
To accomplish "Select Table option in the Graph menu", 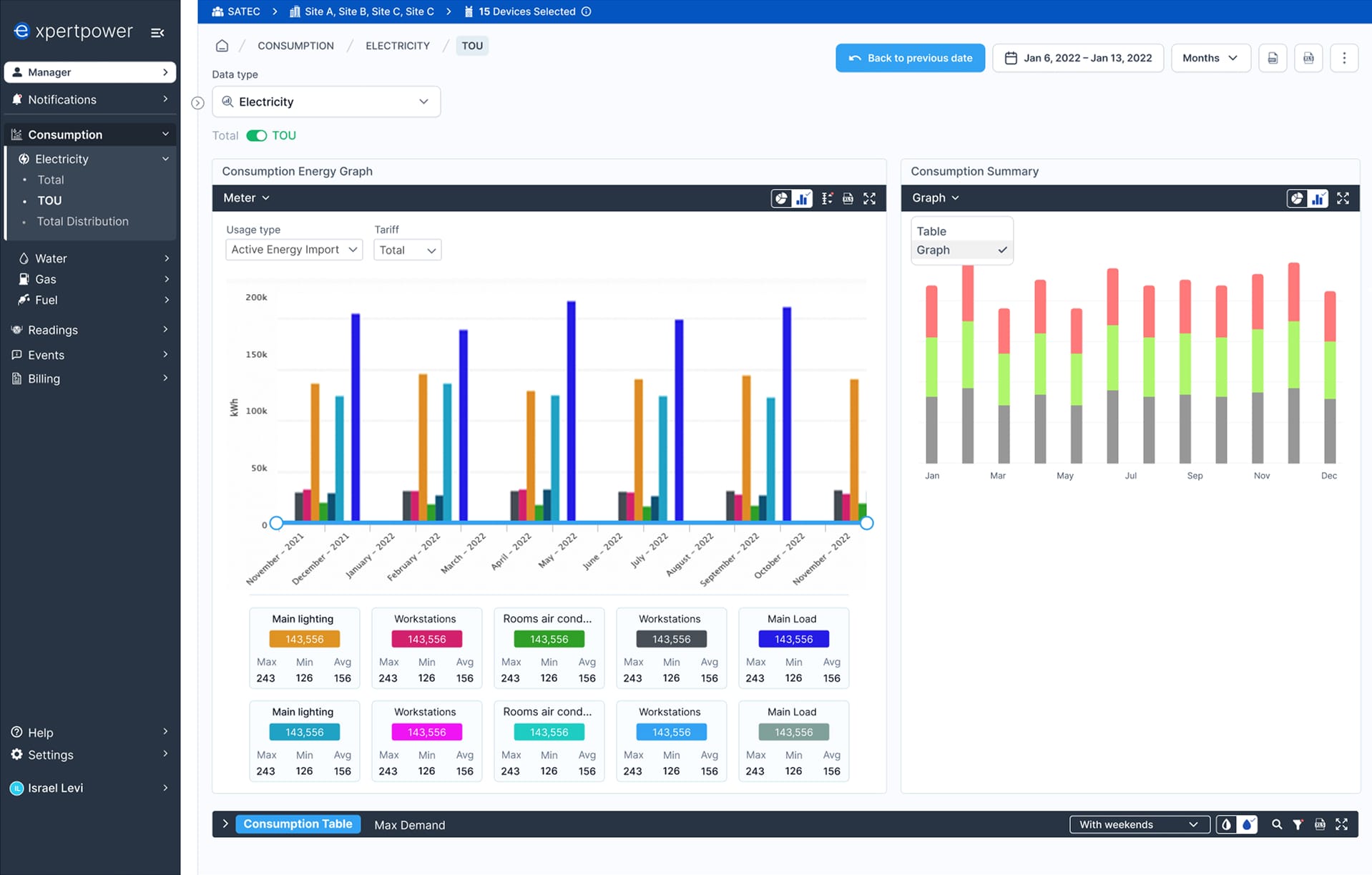I will pyautogui.click(x=931, y=231).
